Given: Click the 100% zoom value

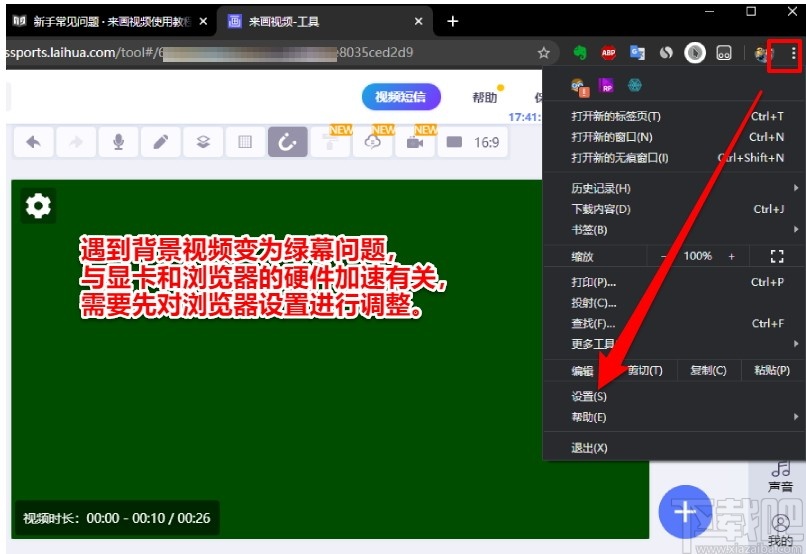Looking at the screenshot, I should pos(698,256).
